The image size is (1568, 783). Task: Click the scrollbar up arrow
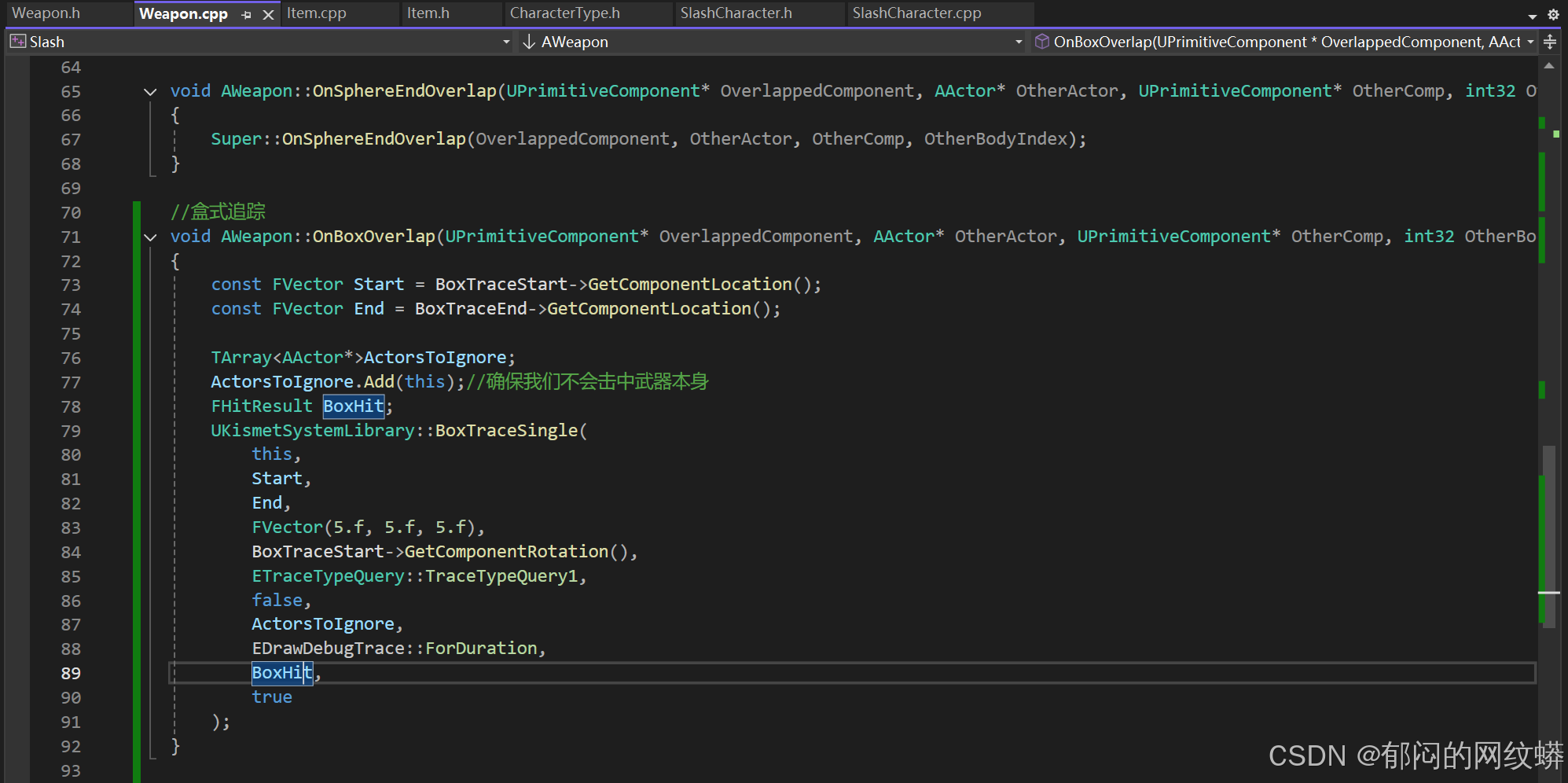click(1549, 66)
